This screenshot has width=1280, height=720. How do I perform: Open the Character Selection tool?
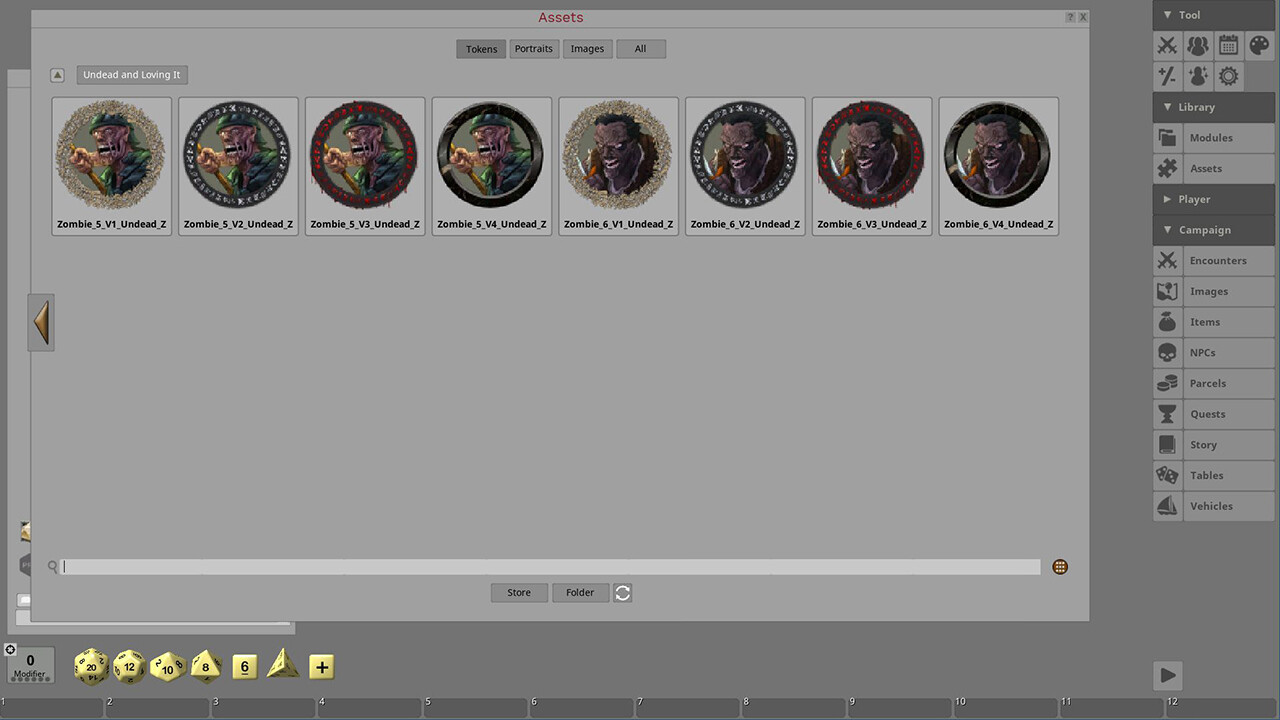click(x=1197, y=75)
